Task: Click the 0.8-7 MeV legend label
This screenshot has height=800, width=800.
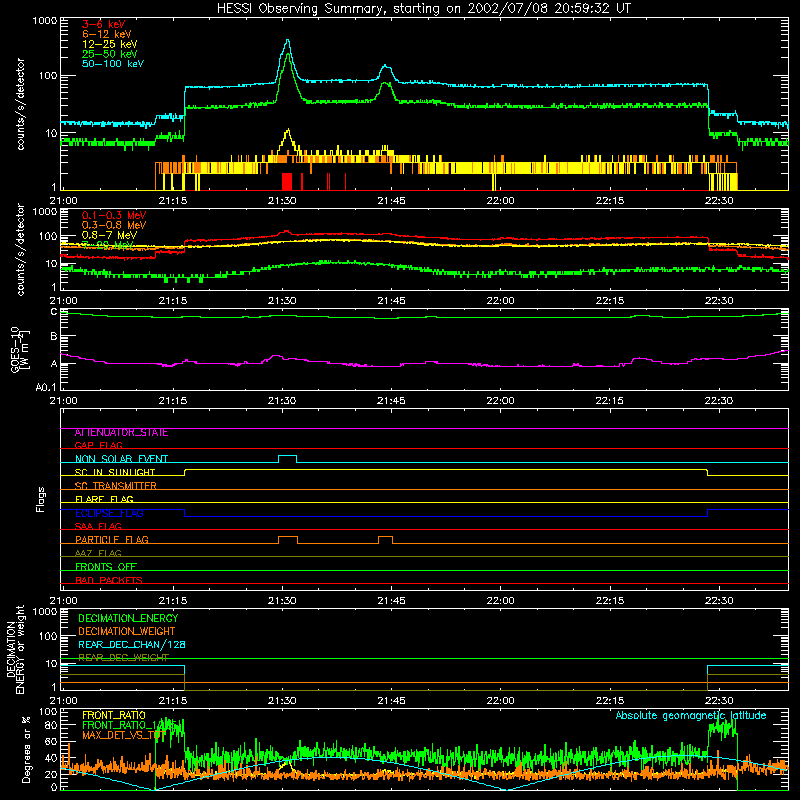Action: pos(109,235)
